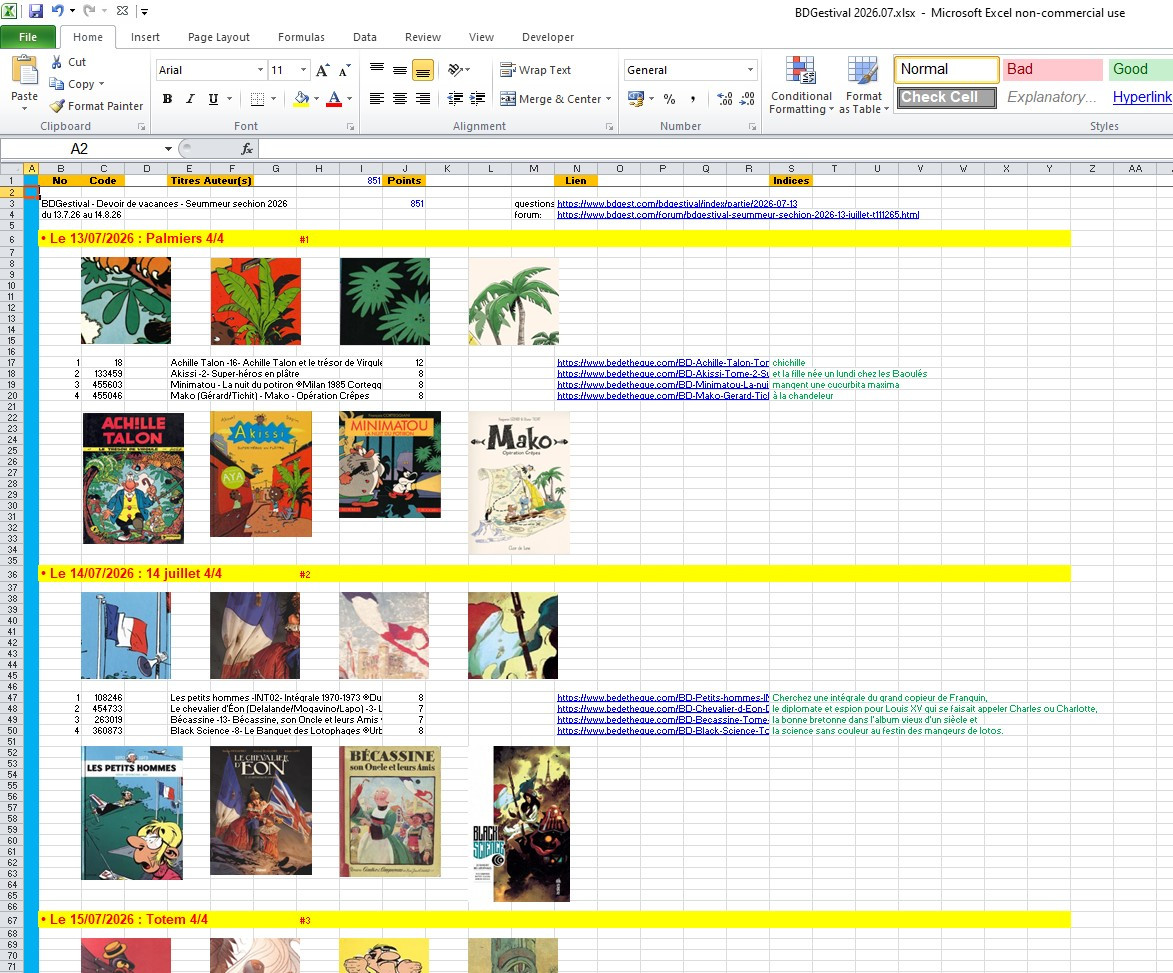Image resolution: width=1173 pixels, height=973 pixels.
Task: Cut the selected cell contents
Action: point(69,62)
